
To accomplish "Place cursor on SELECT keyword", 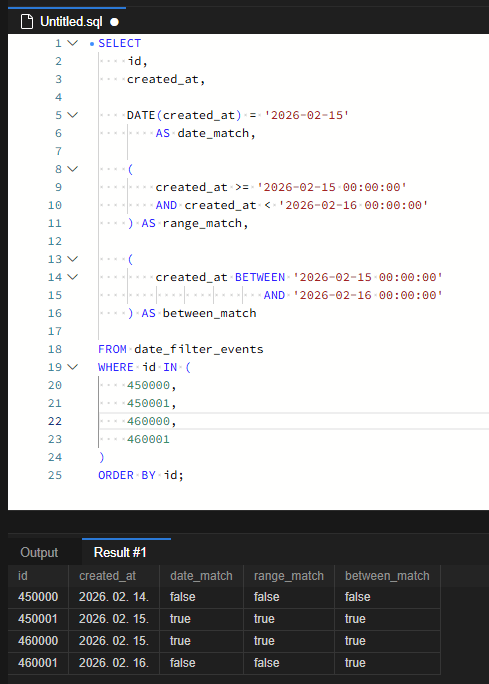I will 120,43.
